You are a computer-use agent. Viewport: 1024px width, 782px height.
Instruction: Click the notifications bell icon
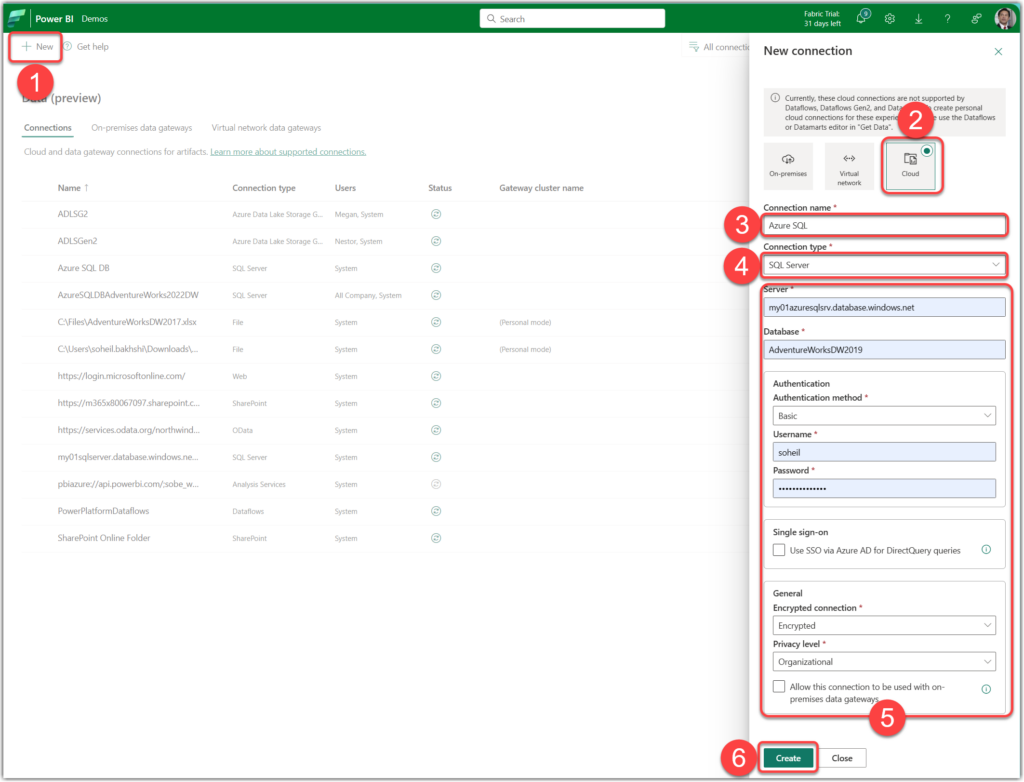coord(862,18)
